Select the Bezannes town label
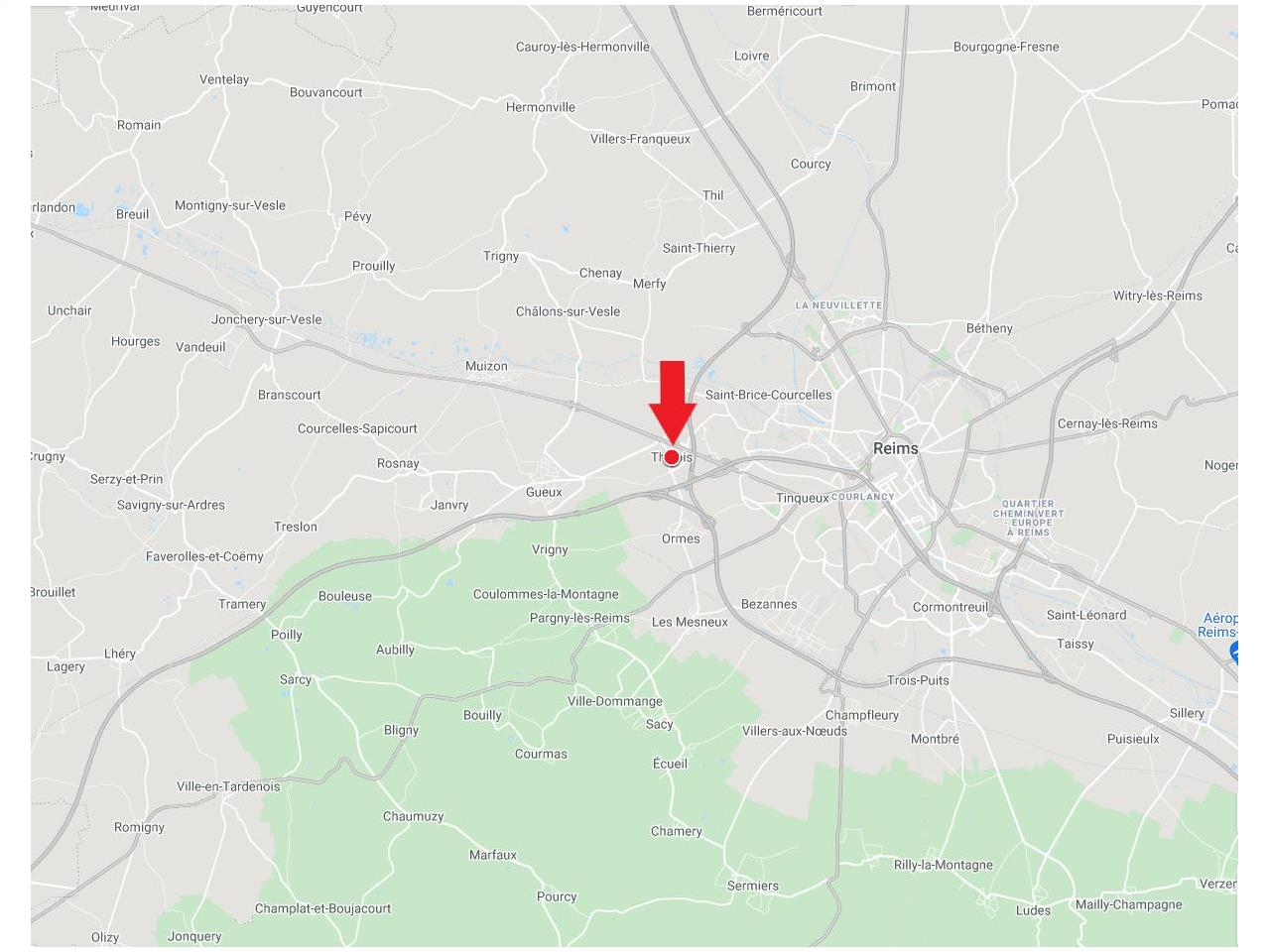The width and height of the screenshot is (1270, 952). 769,604
